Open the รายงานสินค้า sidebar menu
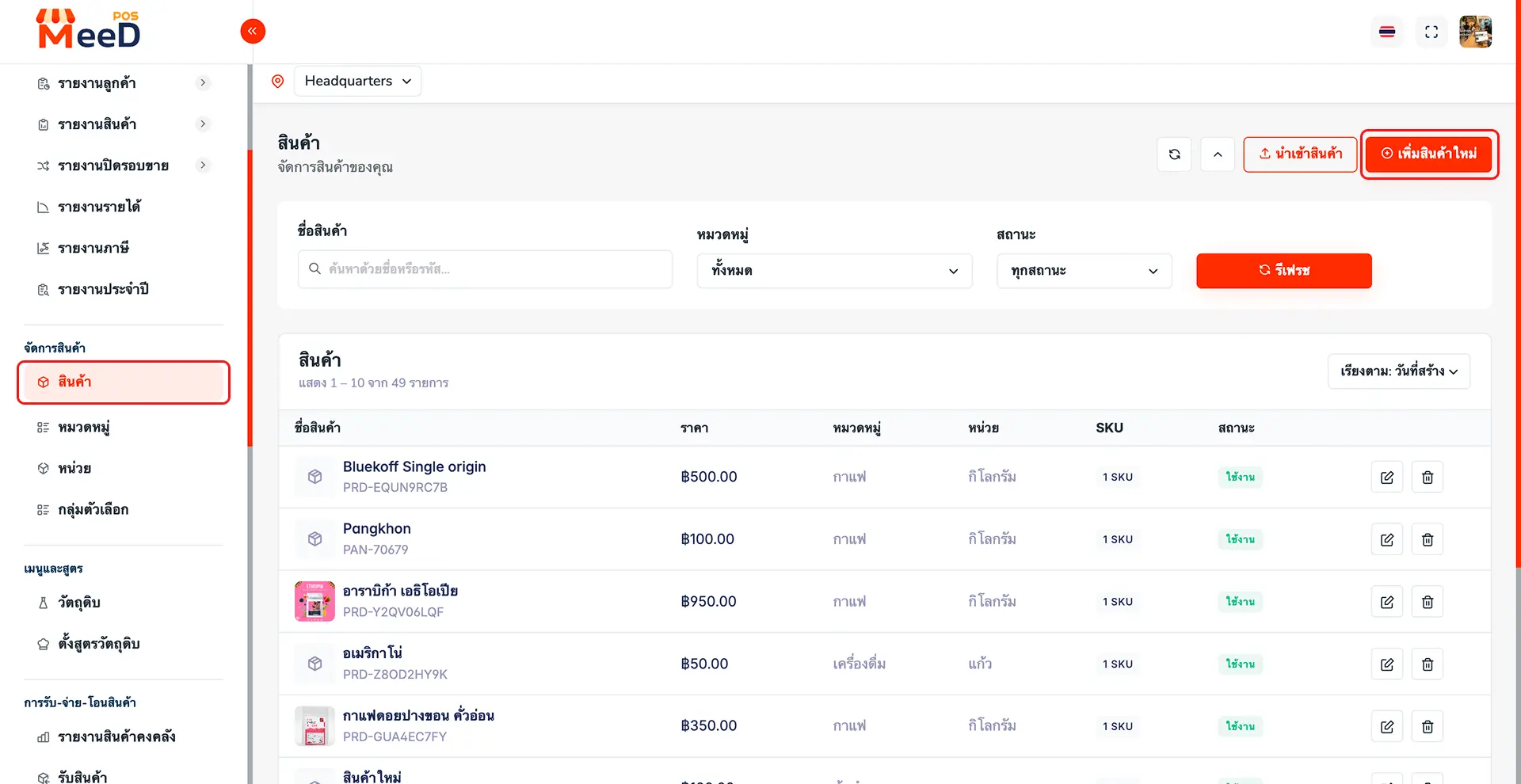 [x=97, y=124]
